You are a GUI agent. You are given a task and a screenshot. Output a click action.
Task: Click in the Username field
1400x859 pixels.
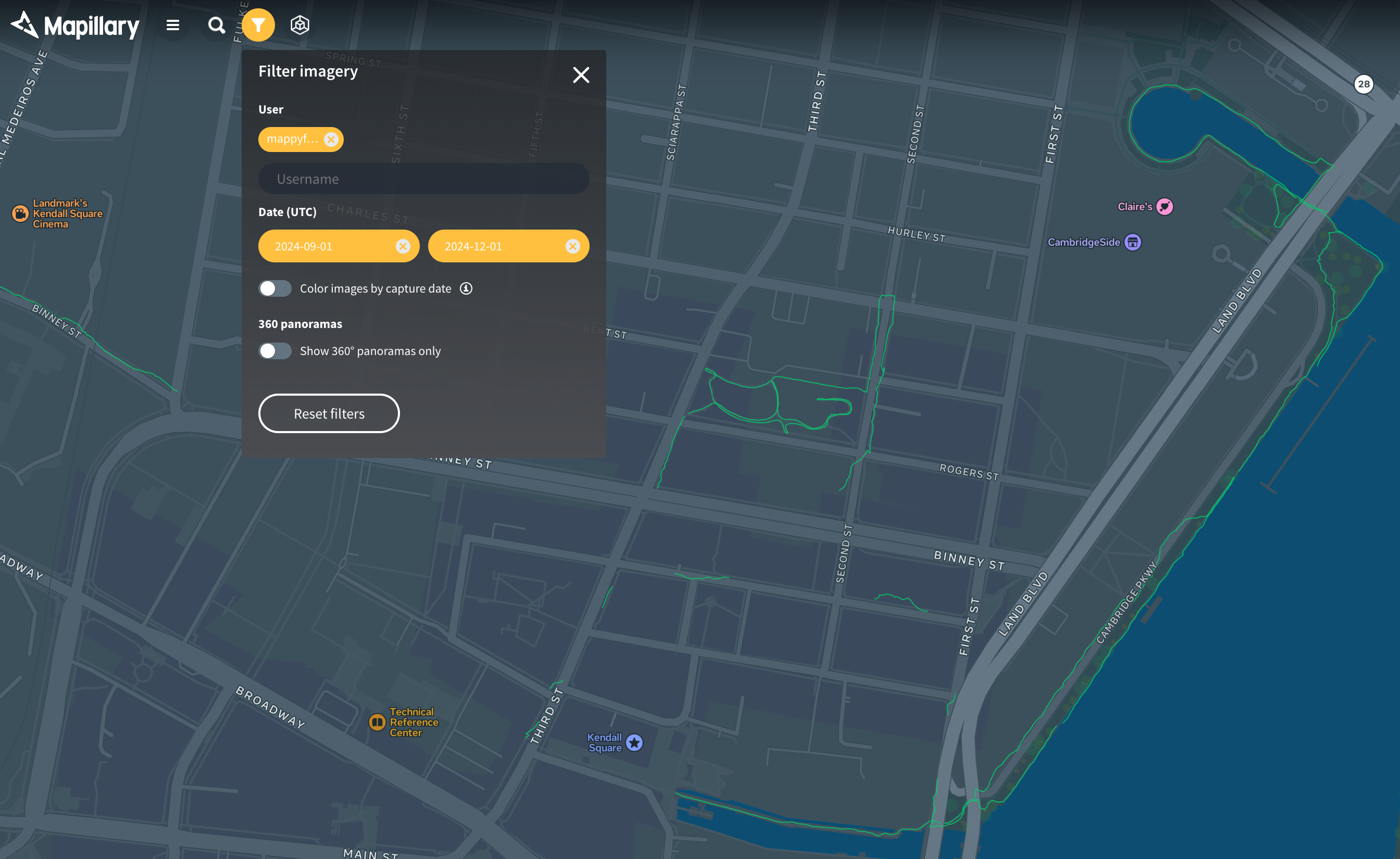[x=423, y=179]
